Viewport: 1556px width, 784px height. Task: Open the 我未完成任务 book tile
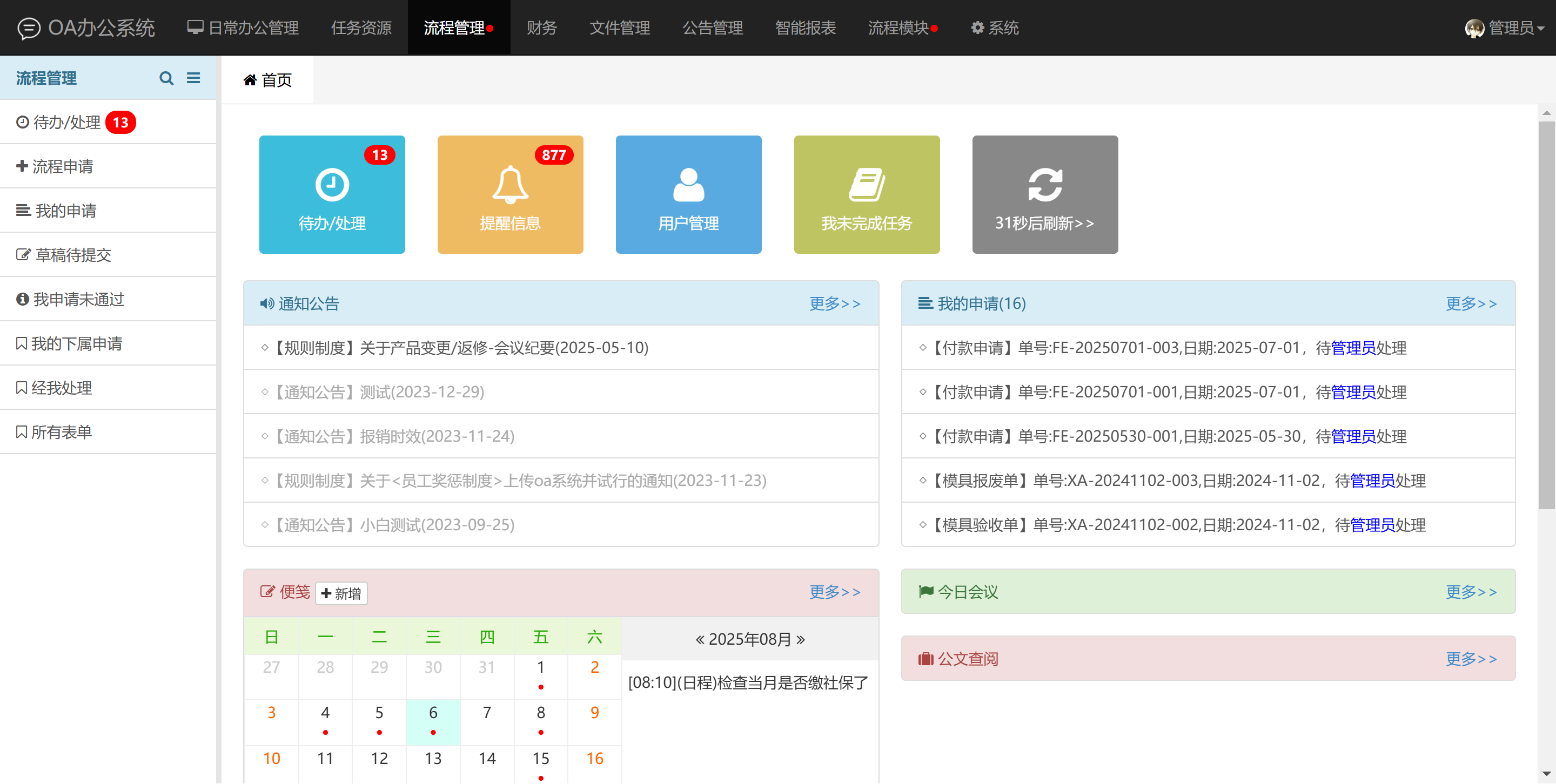click(x=866, y=194)
